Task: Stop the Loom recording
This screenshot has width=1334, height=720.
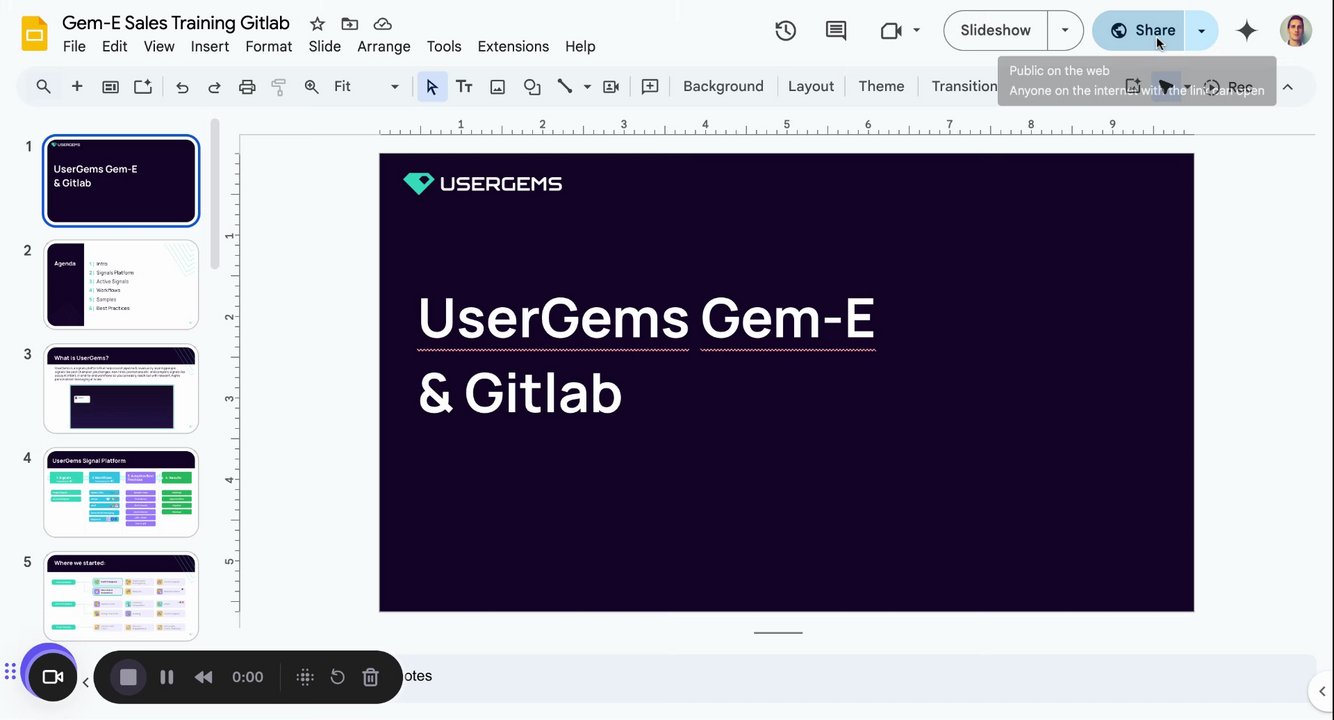Action: click(128, 677)
